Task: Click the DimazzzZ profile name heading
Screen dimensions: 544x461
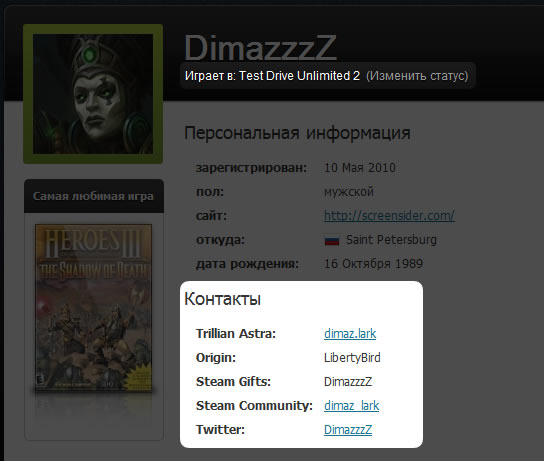Action: point(260,48)
